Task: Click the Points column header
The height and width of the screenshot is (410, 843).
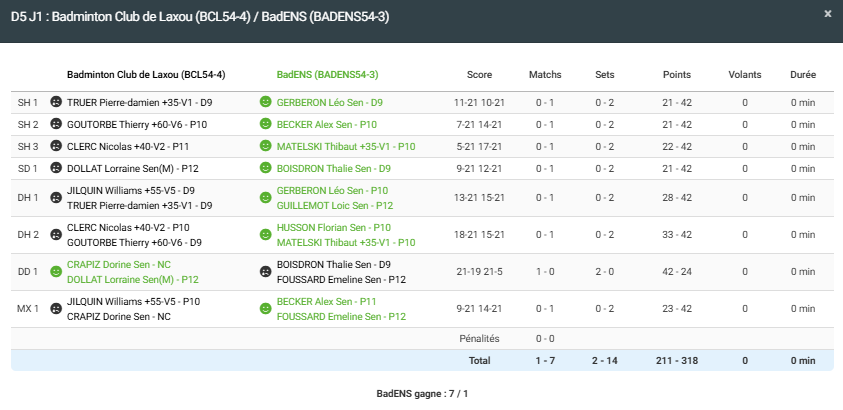Action: coord(676,75)
